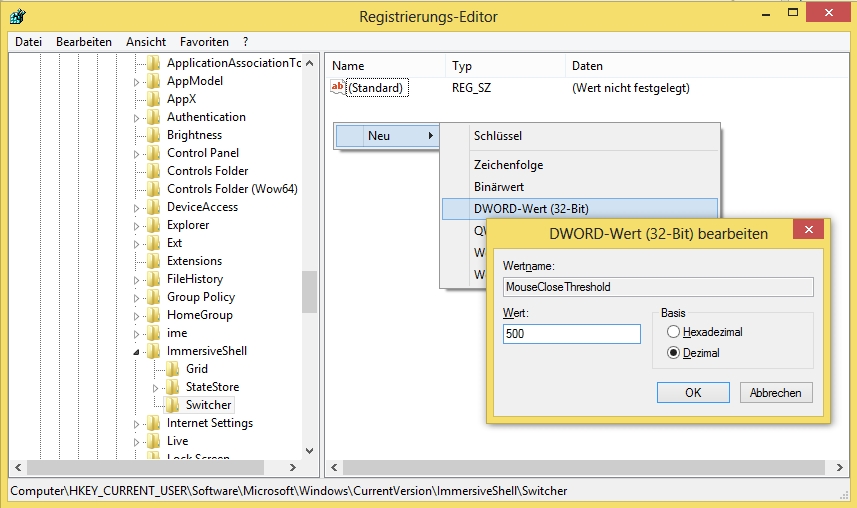The width and height of the screenshot is (857, 508).
Task: Choose Zeichenfolge from the submenu
Action: pos(580,165)
